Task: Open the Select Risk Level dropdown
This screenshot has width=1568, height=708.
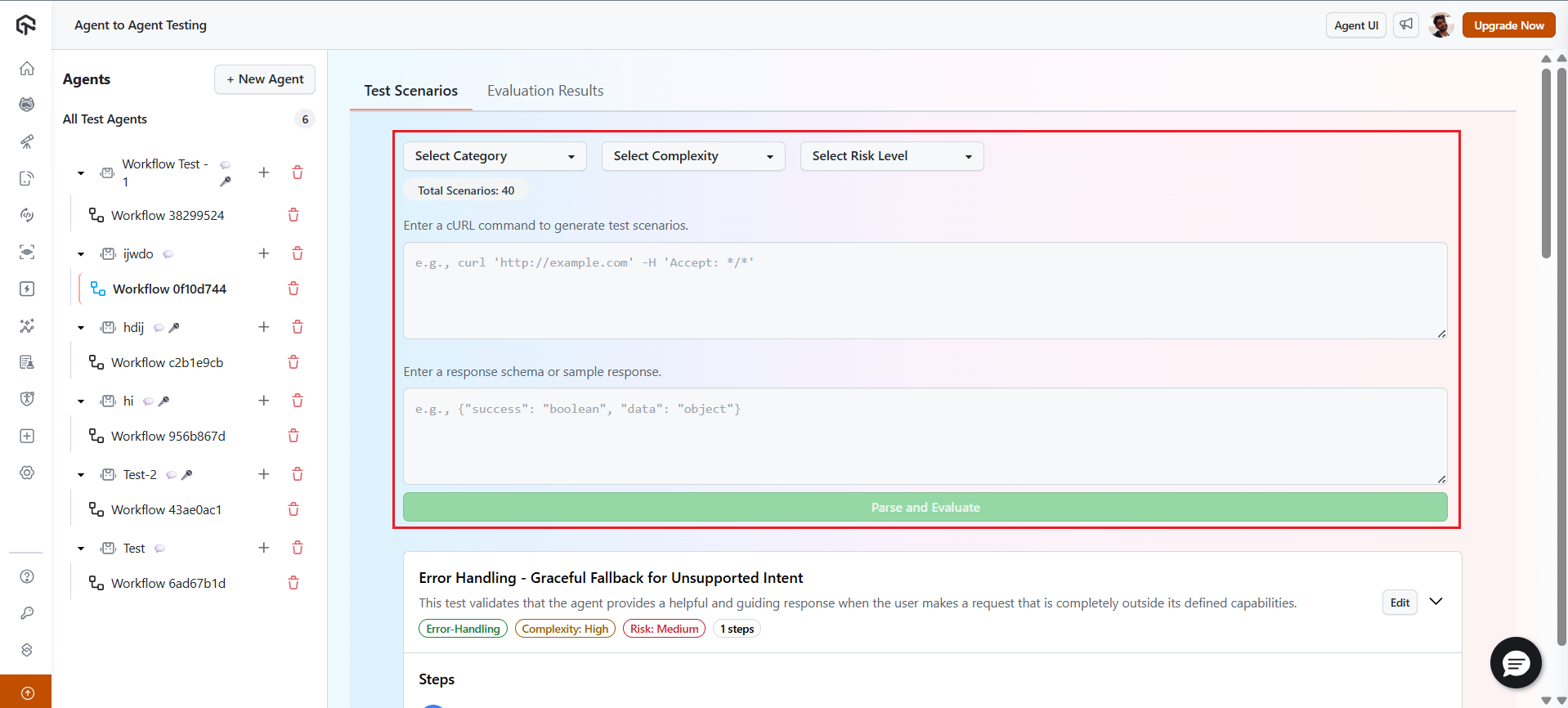Action: pos(891,156)
